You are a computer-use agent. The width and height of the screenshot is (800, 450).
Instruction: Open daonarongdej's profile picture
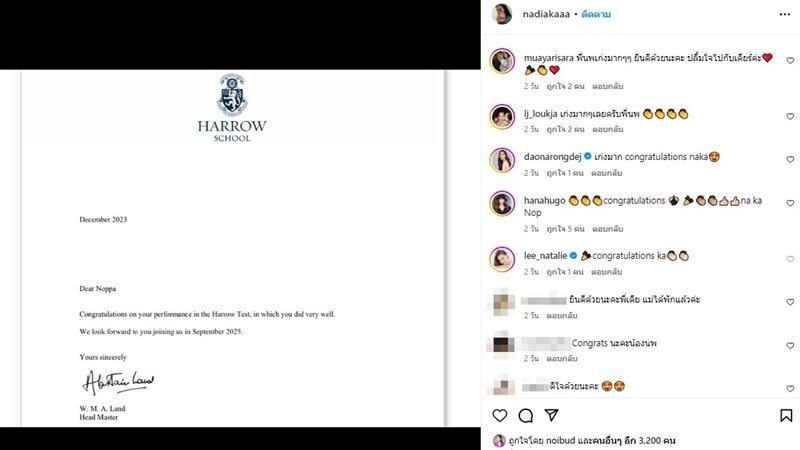tap(502, 160)
